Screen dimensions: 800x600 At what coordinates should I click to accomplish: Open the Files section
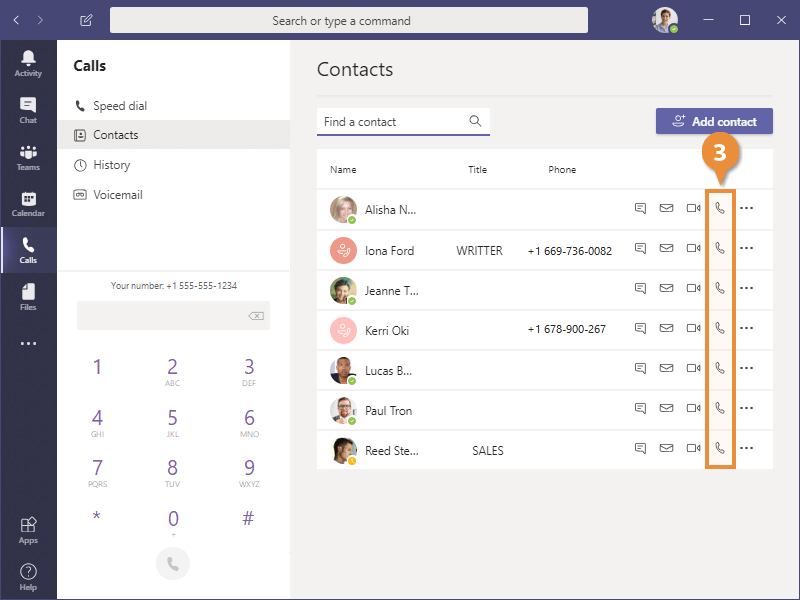(28, 297)
